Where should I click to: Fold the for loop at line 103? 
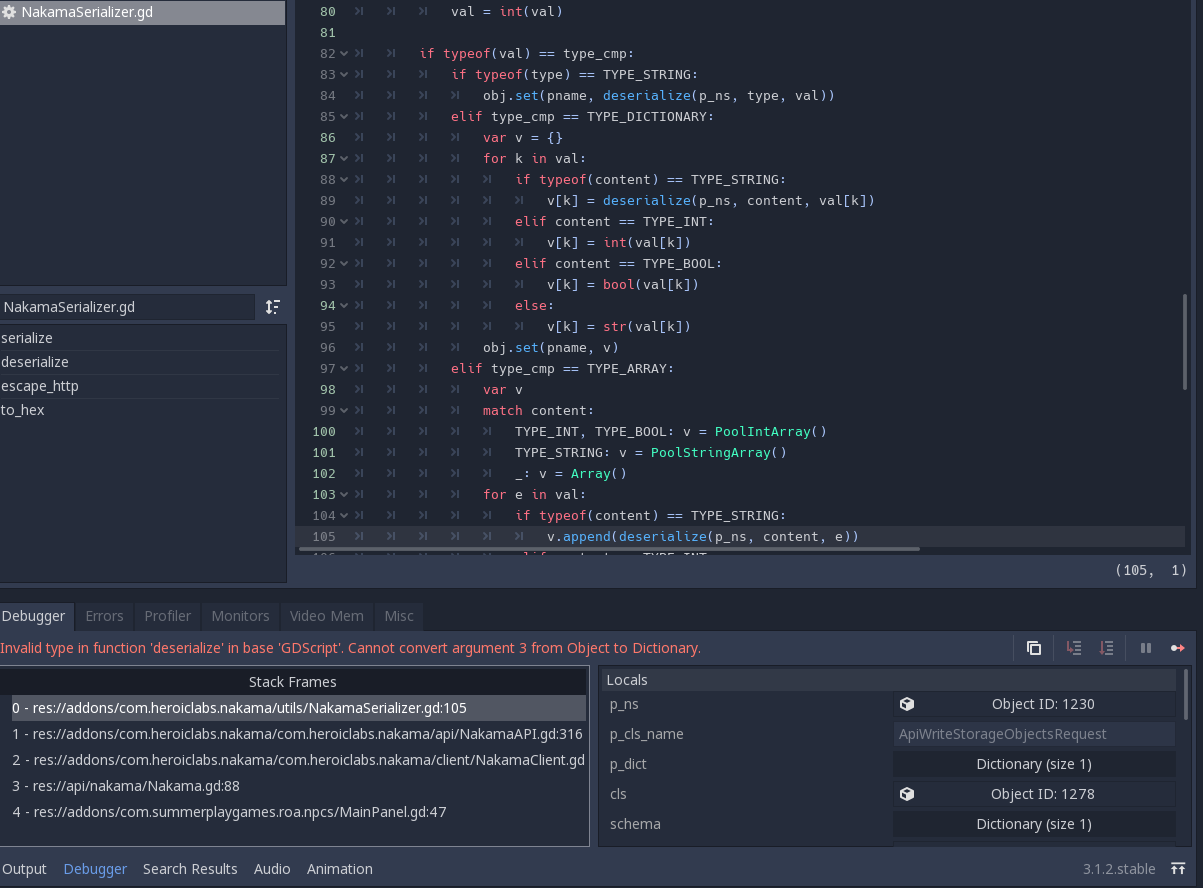point(344,495)
